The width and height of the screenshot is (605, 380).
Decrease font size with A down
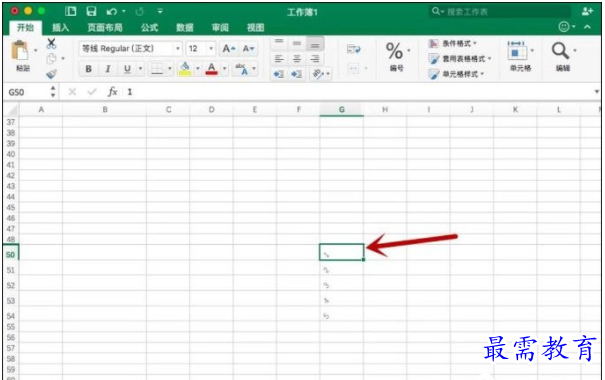248,49
